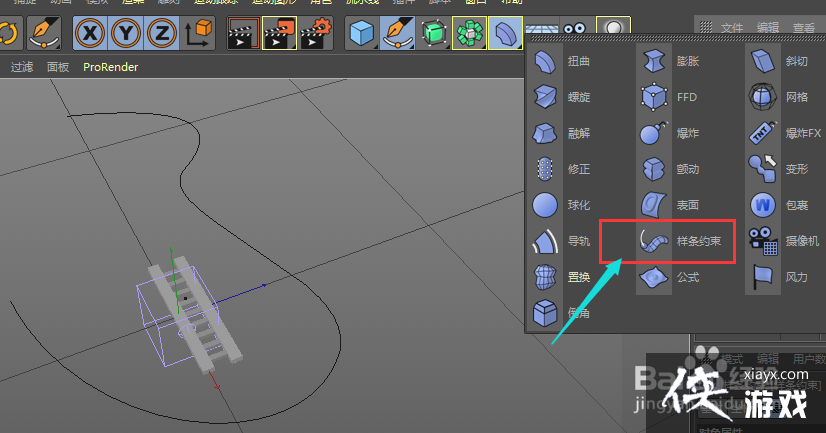Click the light object toolbar icon
The height and width of the screenshot is (433, 826).
(613, 28)
